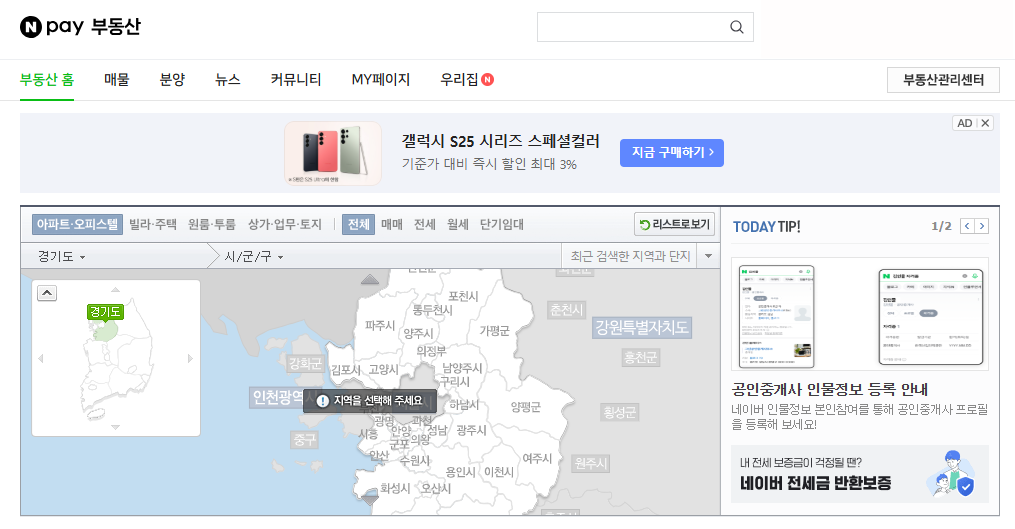
Task: Pan mini map left arrow
Action: 41,358
